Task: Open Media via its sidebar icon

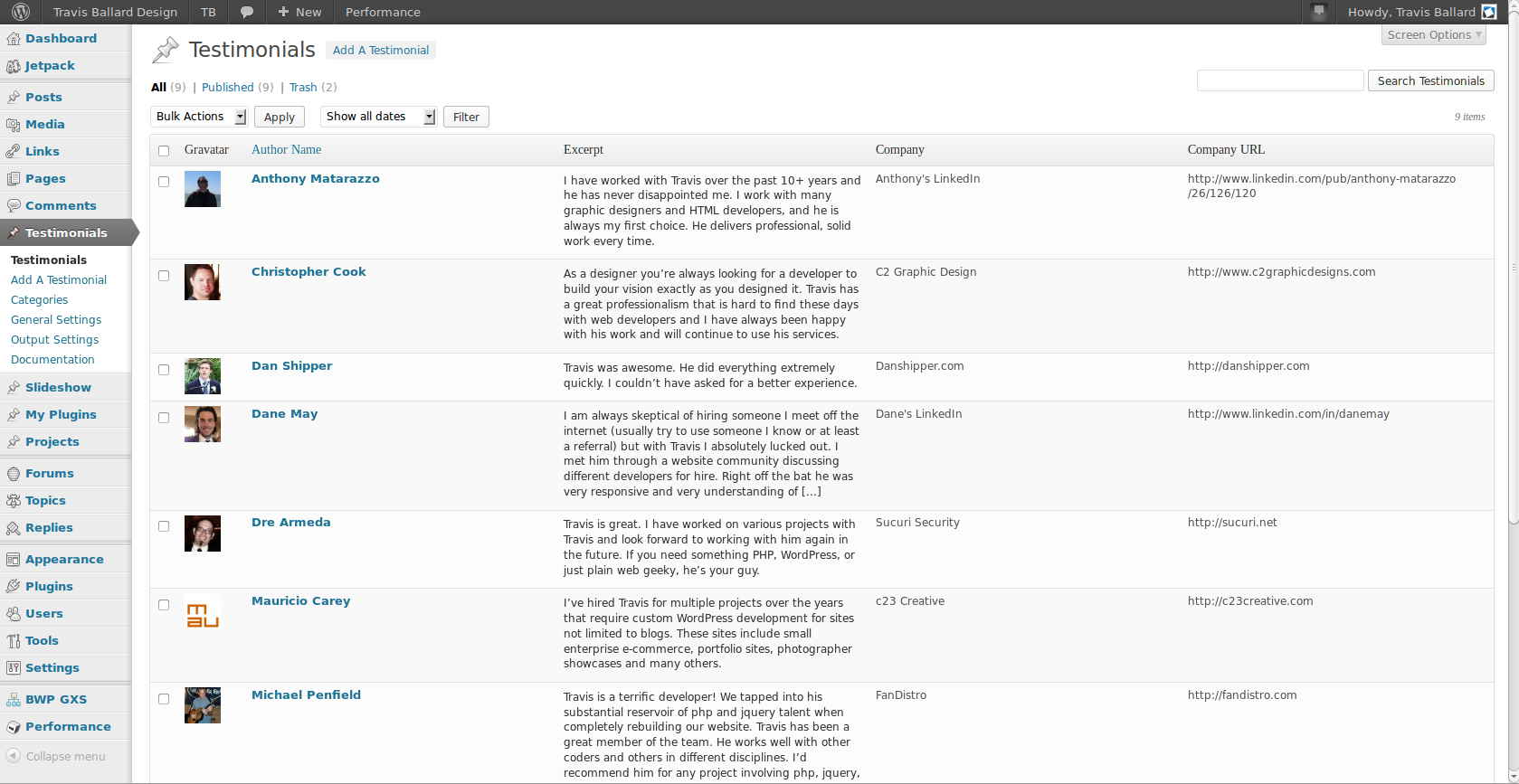Action: click(13, 125)
